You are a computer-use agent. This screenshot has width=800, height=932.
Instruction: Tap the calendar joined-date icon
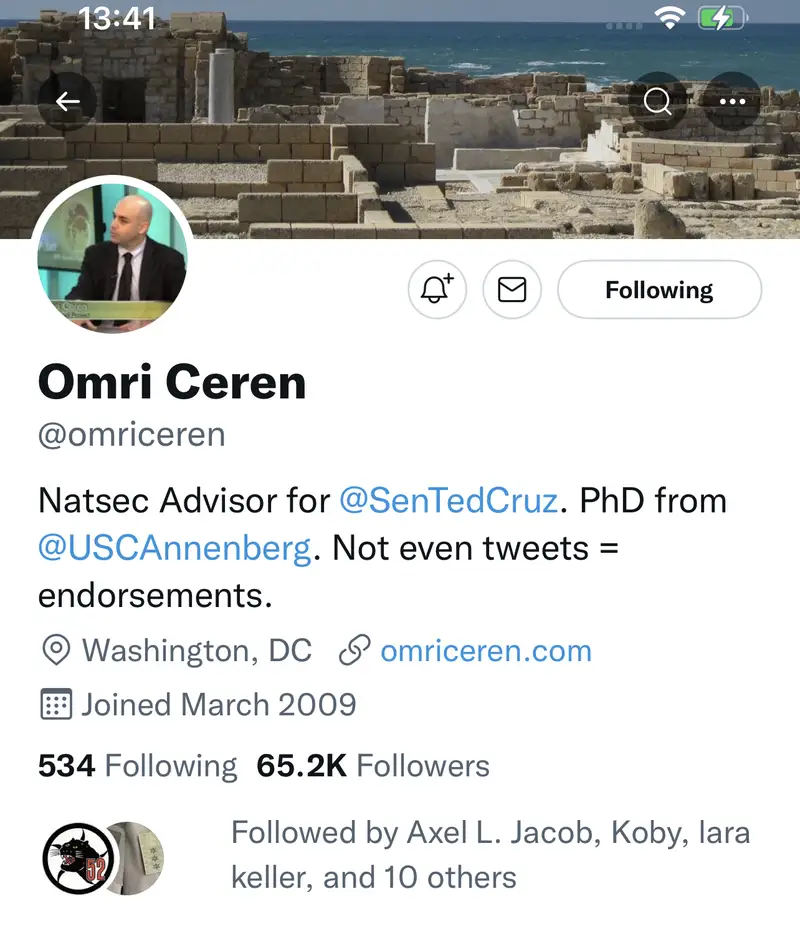55,705
